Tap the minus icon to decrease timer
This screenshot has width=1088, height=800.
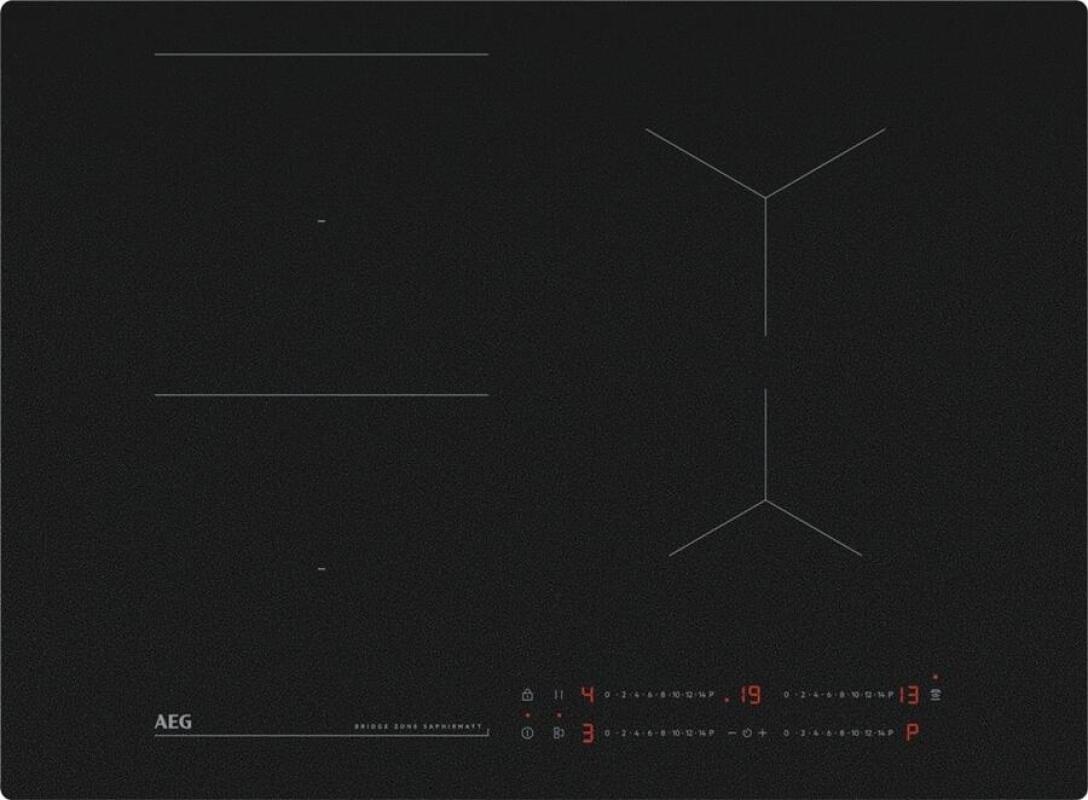pos(731,732)
